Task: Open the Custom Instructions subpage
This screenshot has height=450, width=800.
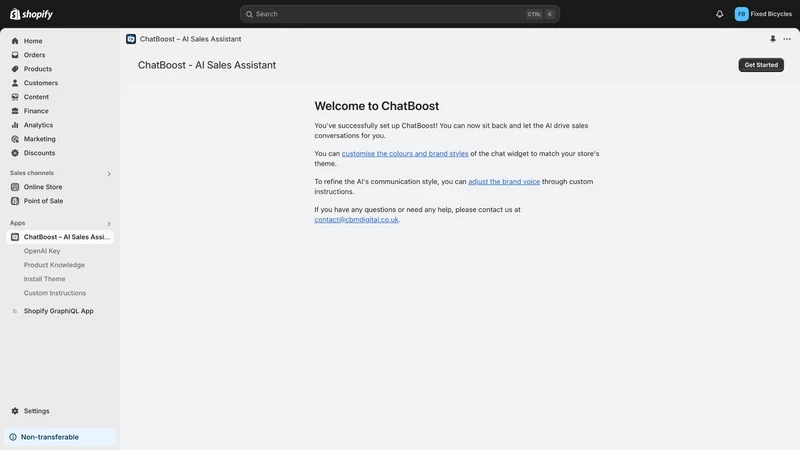Action: pos(55,293)
